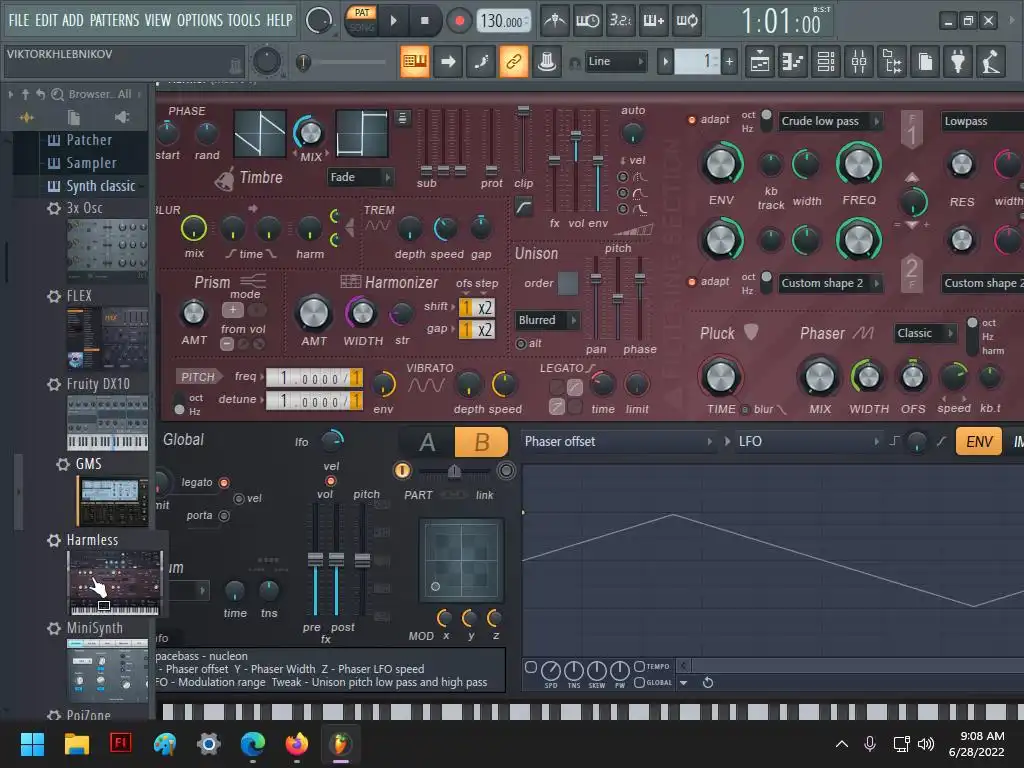Open the Playlist view icon

760,62
